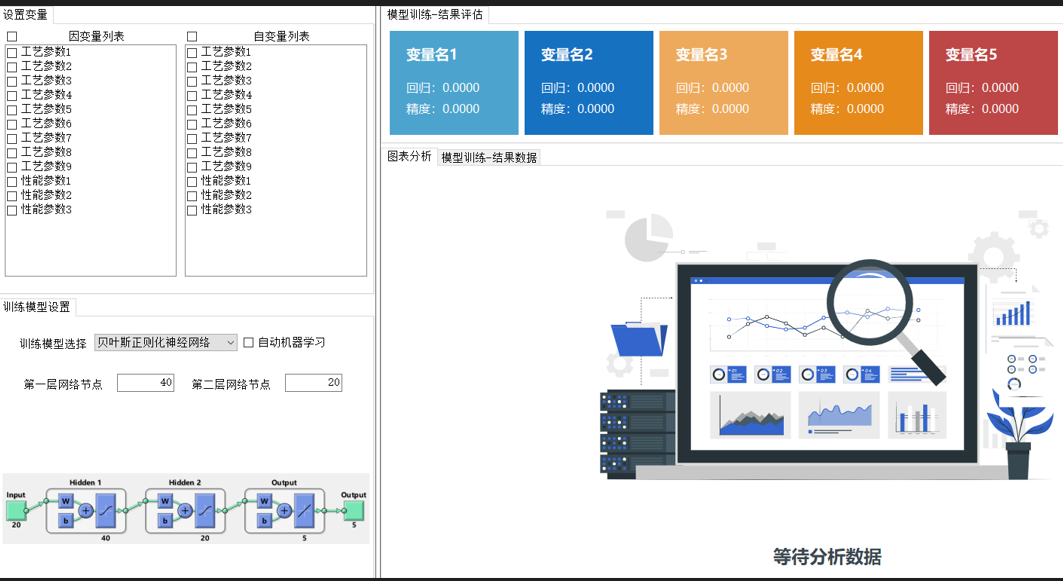Check 性能参数1 in the 自变量列表
This screenshot has height=581, width=1063.
(192, 181)
